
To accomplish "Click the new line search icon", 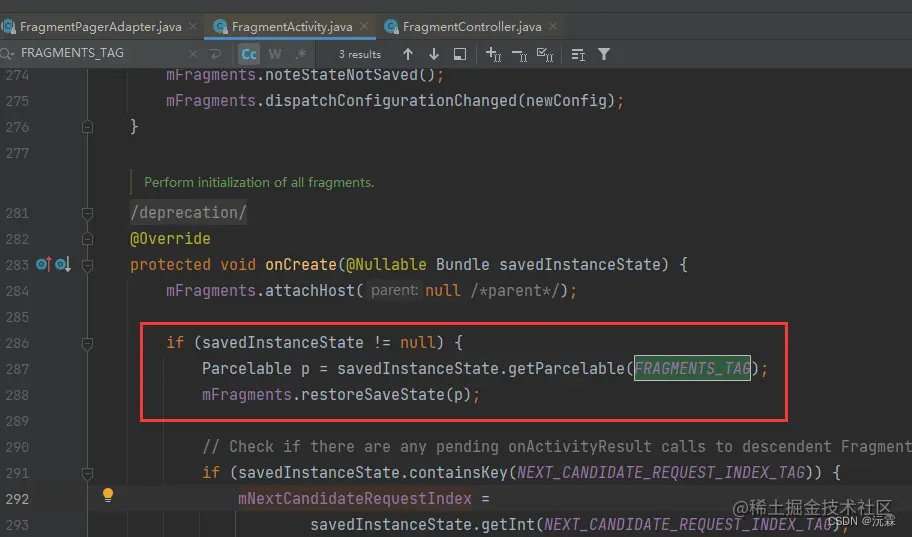I will tap(215, 54).
